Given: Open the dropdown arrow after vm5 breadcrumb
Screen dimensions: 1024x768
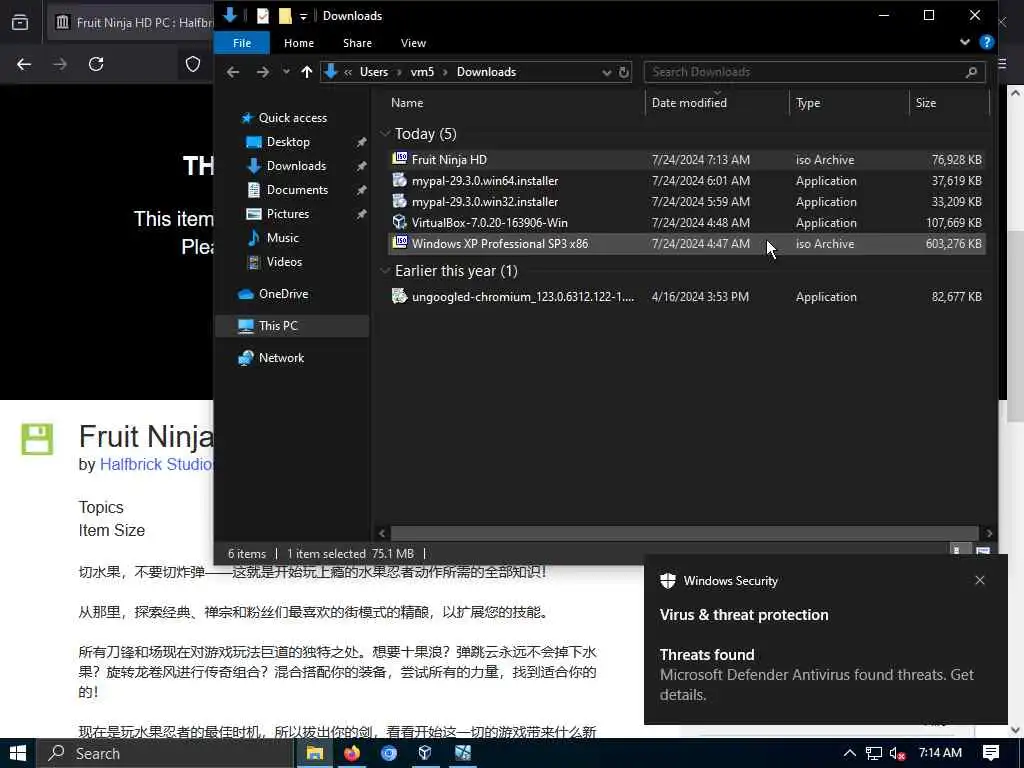Looking at the screenshot, I should point(445,72).
